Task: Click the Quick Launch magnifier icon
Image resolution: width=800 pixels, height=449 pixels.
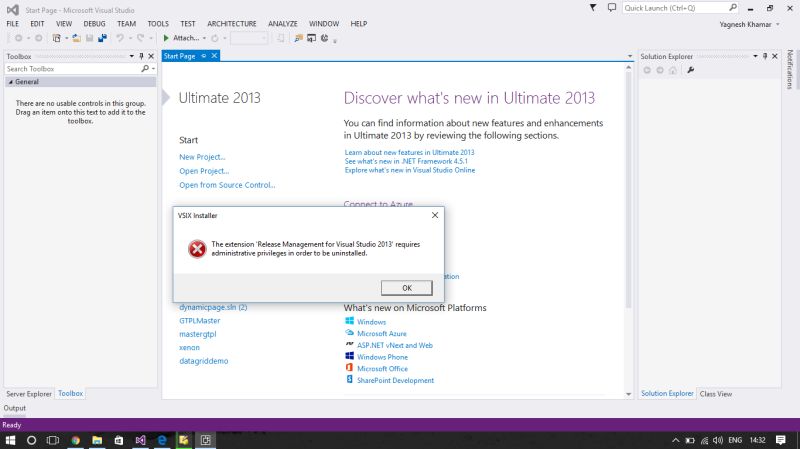Action: pyautogui.click(x=733, y=8)
